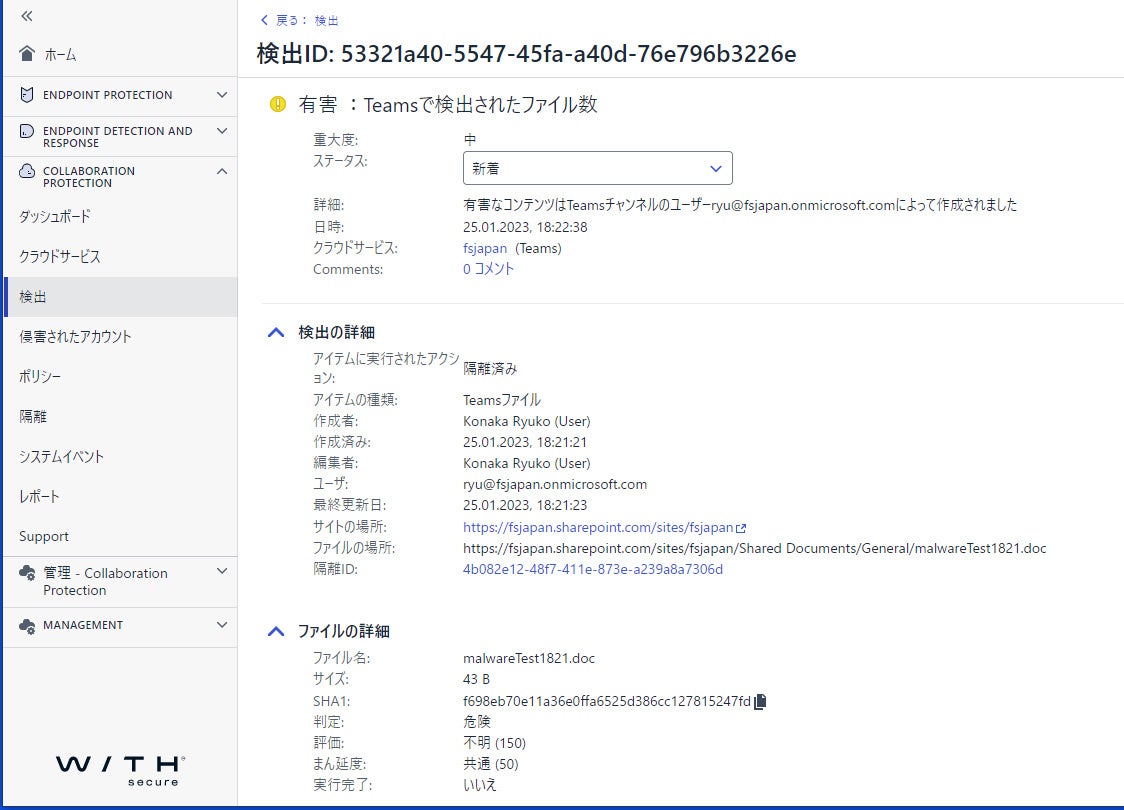Viewport: 1124px width, 810px height.
Task: Click the back arrow next to 戻る
Action: tap(265, 20)
